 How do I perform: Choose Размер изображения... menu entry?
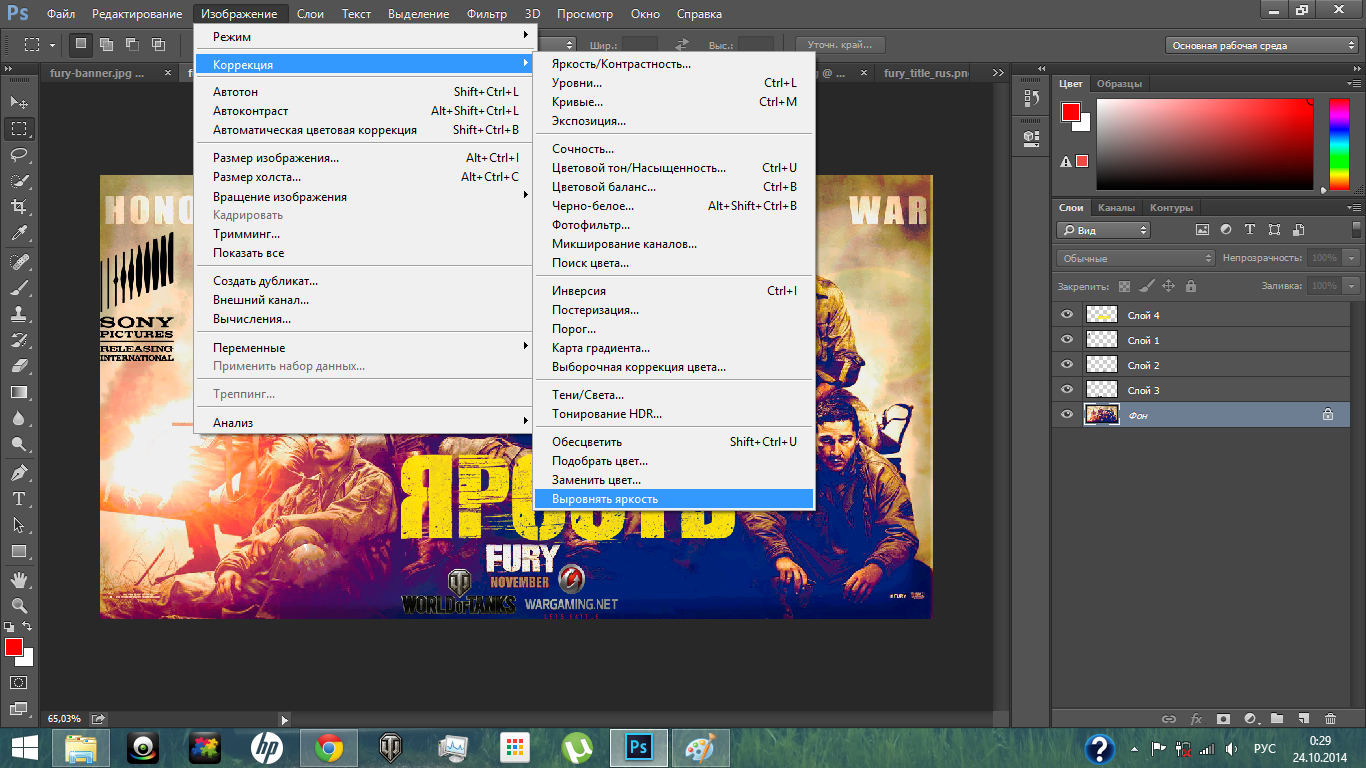click(366, 158)
